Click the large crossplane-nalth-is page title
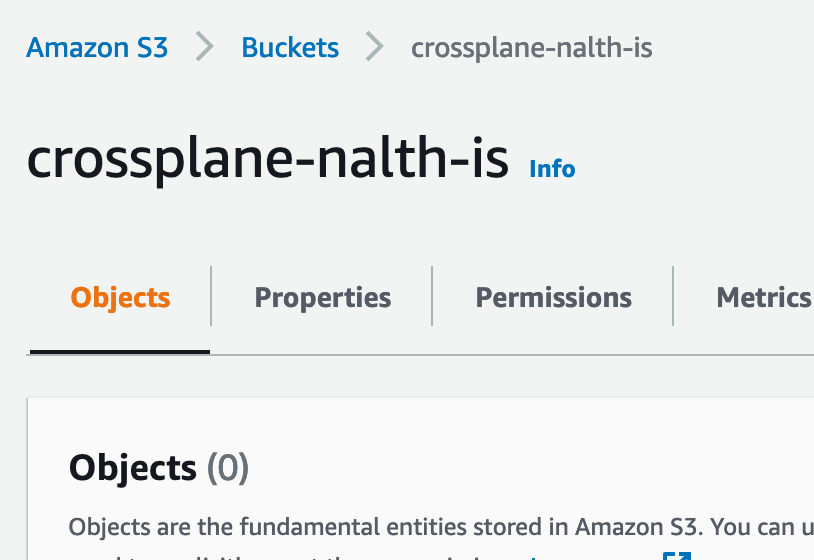Viewport: 814px width, 560px height. click(x=267, y=159)
